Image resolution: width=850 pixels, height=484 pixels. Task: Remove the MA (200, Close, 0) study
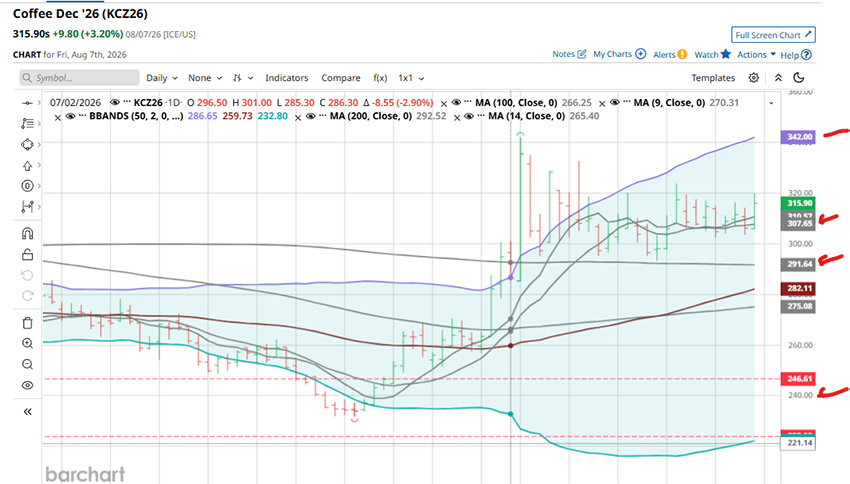[298, 117]
